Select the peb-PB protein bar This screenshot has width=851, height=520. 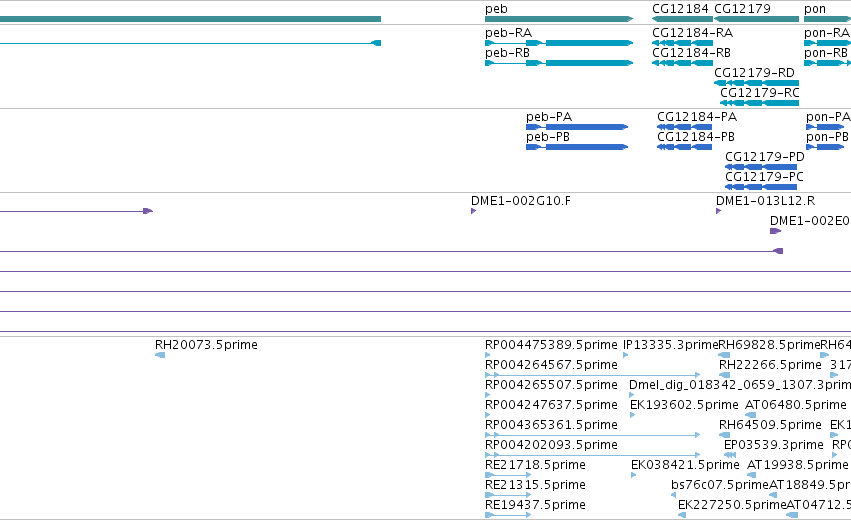pos(577,147)
